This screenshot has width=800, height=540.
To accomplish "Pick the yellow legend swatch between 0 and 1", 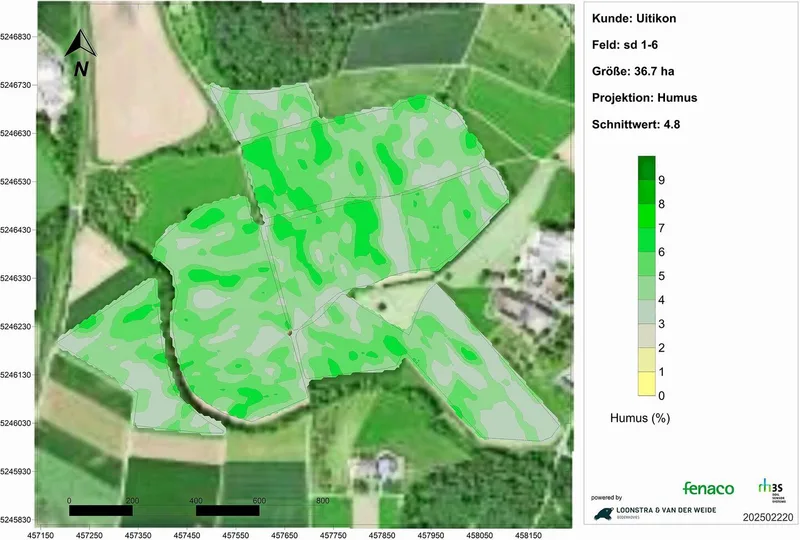I will [646, 384].
